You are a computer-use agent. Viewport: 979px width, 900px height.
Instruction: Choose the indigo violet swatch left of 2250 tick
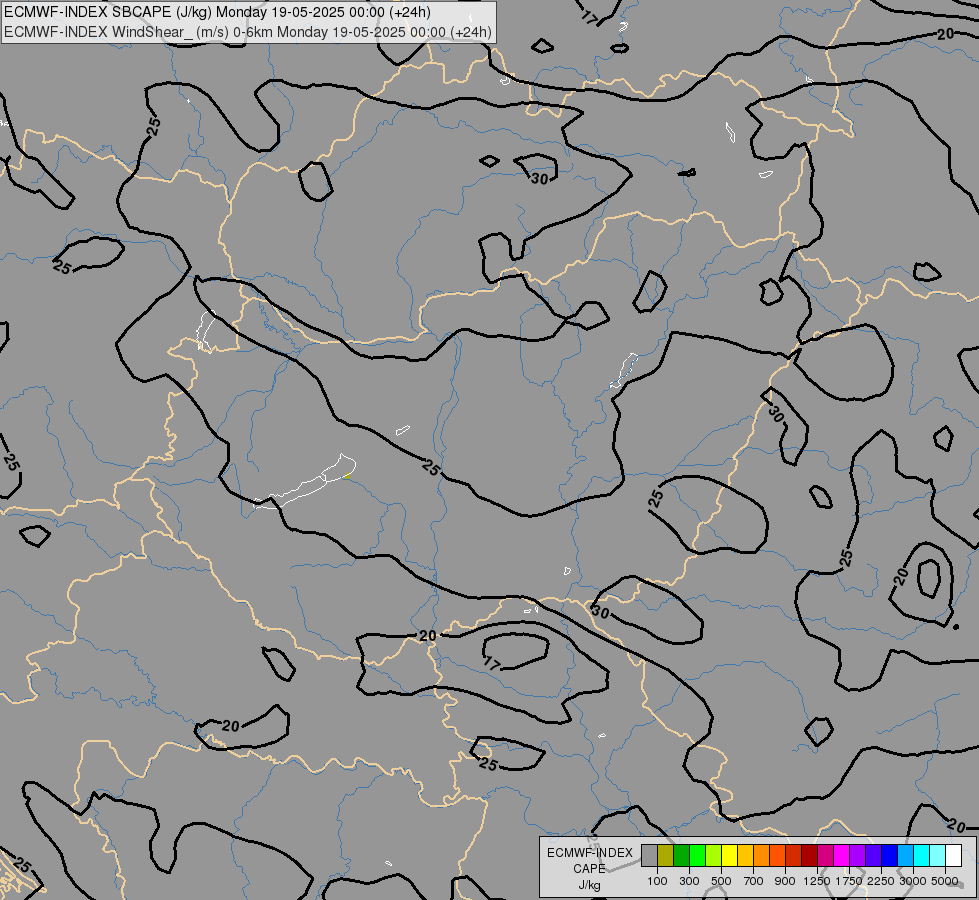[x=873, y=855]
